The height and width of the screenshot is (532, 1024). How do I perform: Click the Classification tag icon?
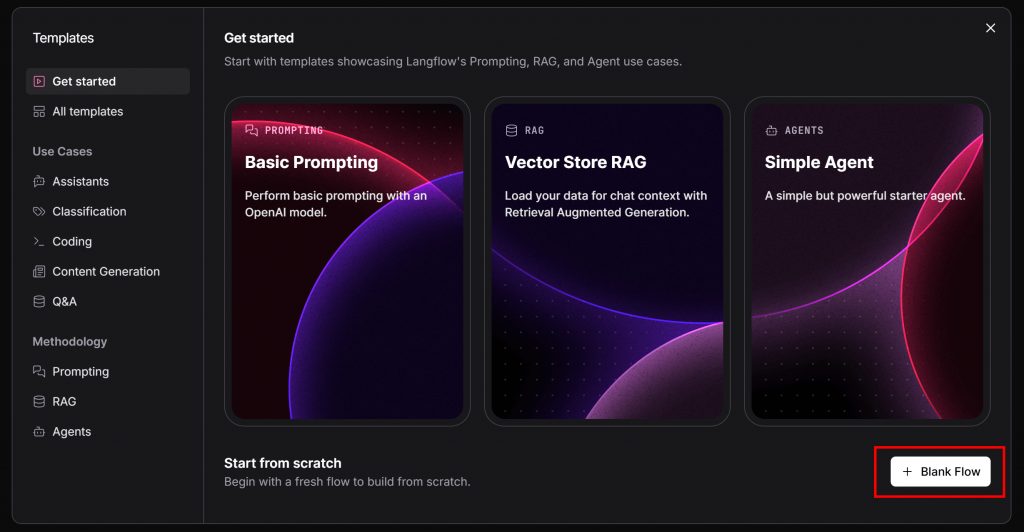(39, 212)
